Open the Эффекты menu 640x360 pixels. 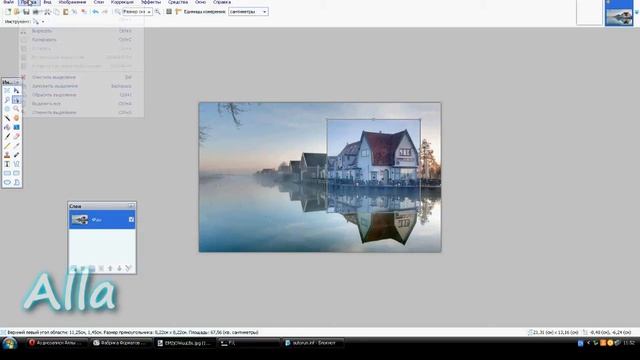(x=151, y=2)
